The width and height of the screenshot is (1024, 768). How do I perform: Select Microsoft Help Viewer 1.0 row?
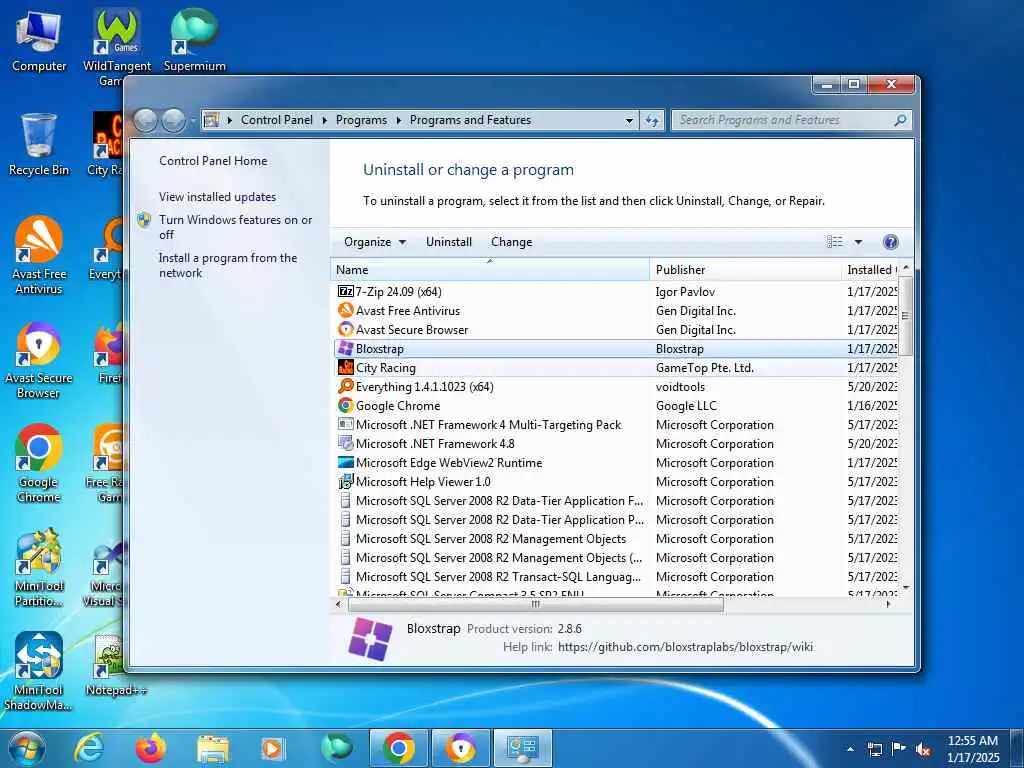616,482
